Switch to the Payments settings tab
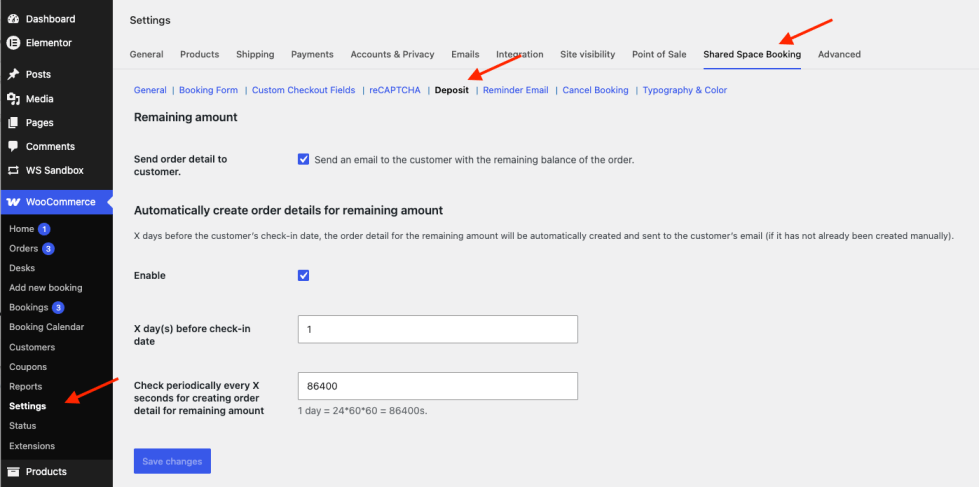979x487 pixels. pyautogui.click(x=312, y=54)
